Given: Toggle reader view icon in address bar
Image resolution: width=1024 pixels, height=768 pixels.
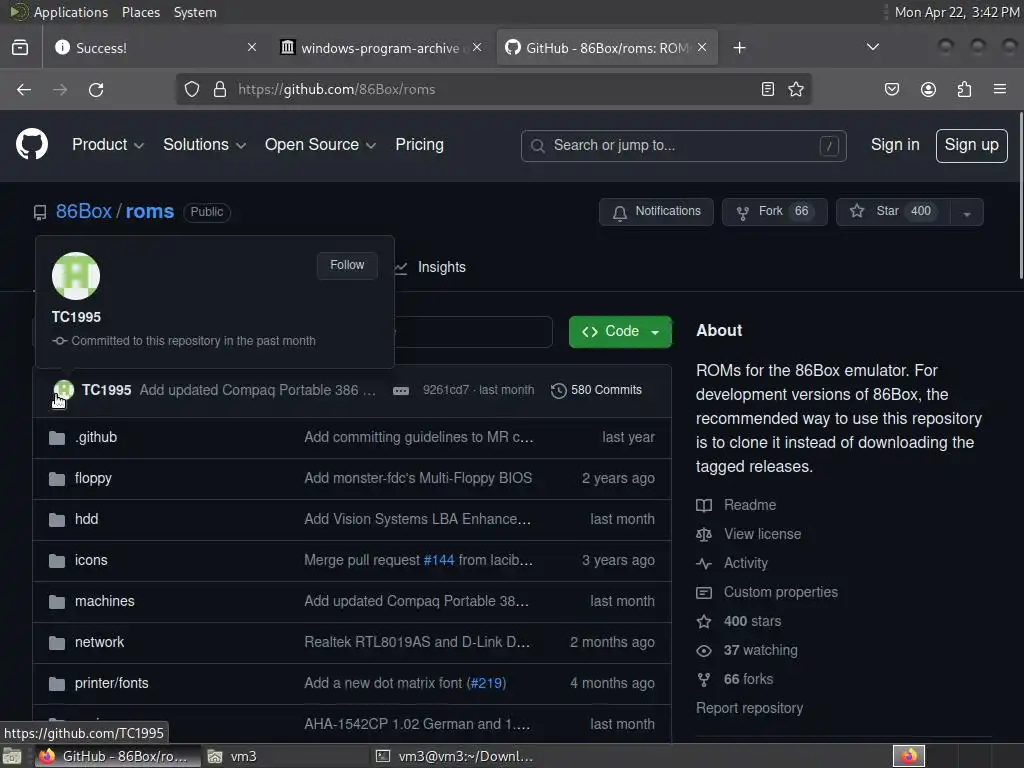Looking at the screenshot, I should (x=768, y=89).
